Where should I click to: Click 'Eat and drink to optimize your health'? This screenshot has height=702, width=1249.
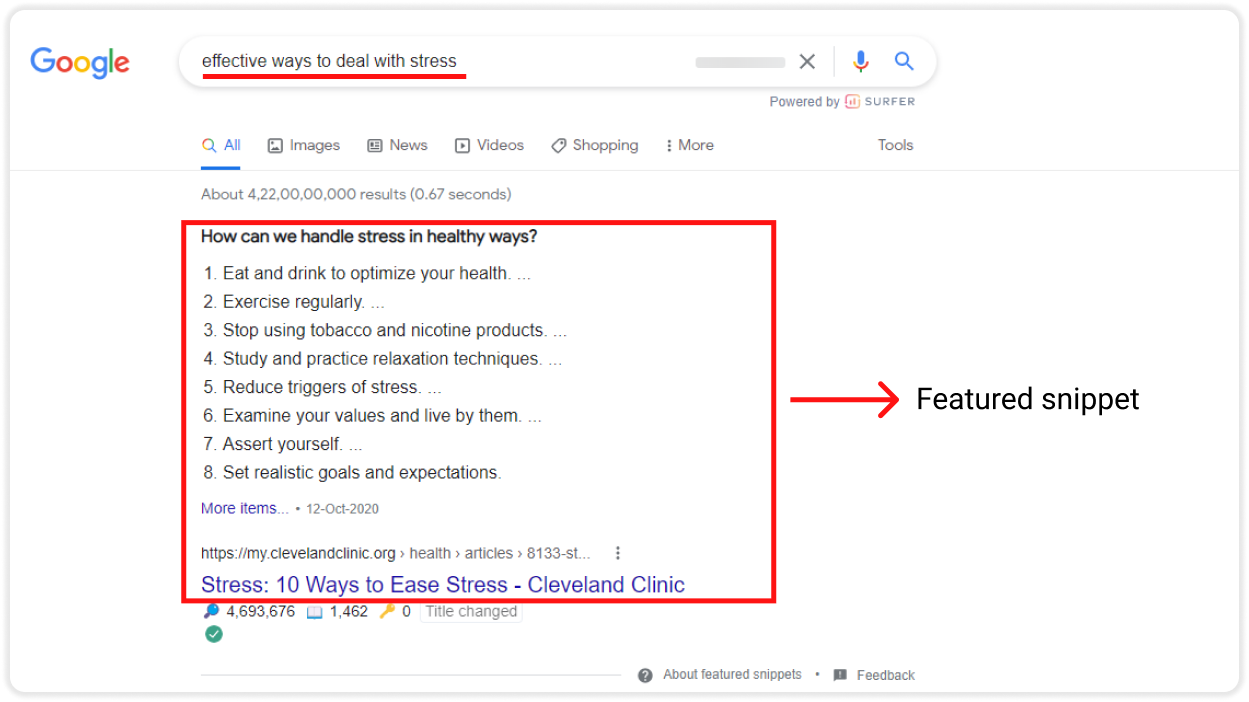point(366,273)
